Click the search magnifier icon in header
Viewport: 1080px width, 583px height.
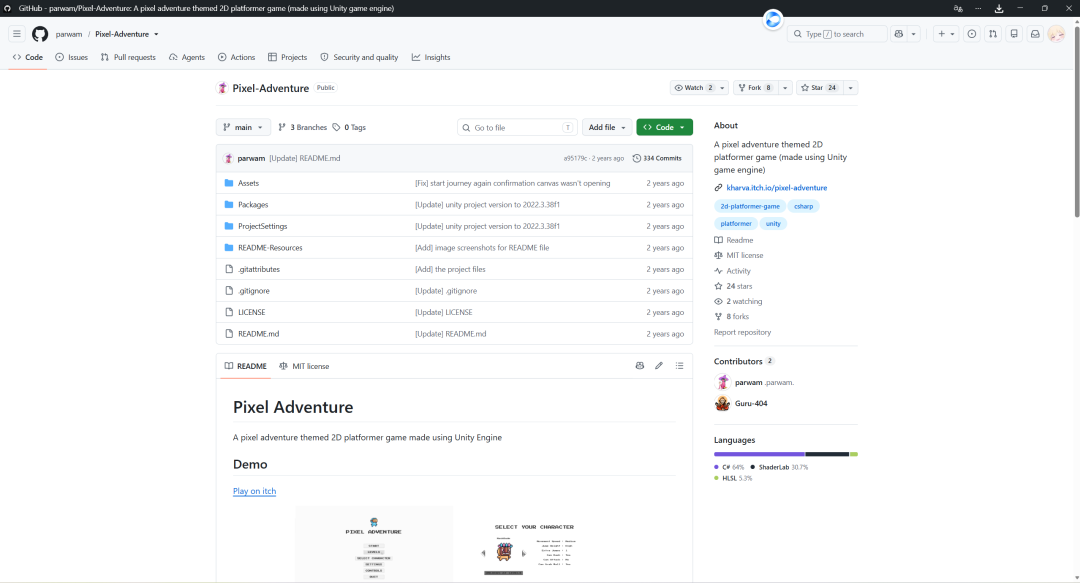click(798, 34)
